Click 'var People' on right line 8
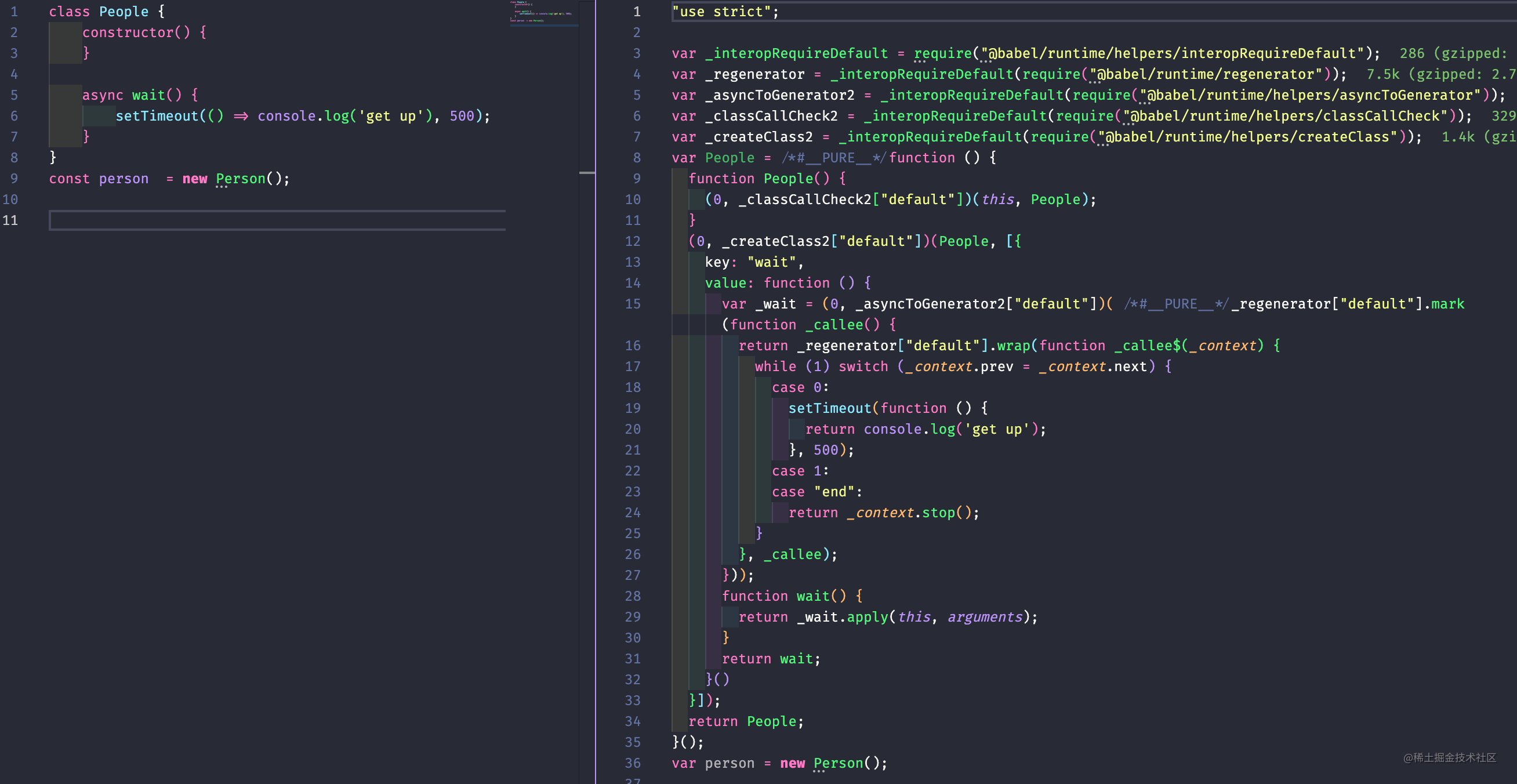 713,158
